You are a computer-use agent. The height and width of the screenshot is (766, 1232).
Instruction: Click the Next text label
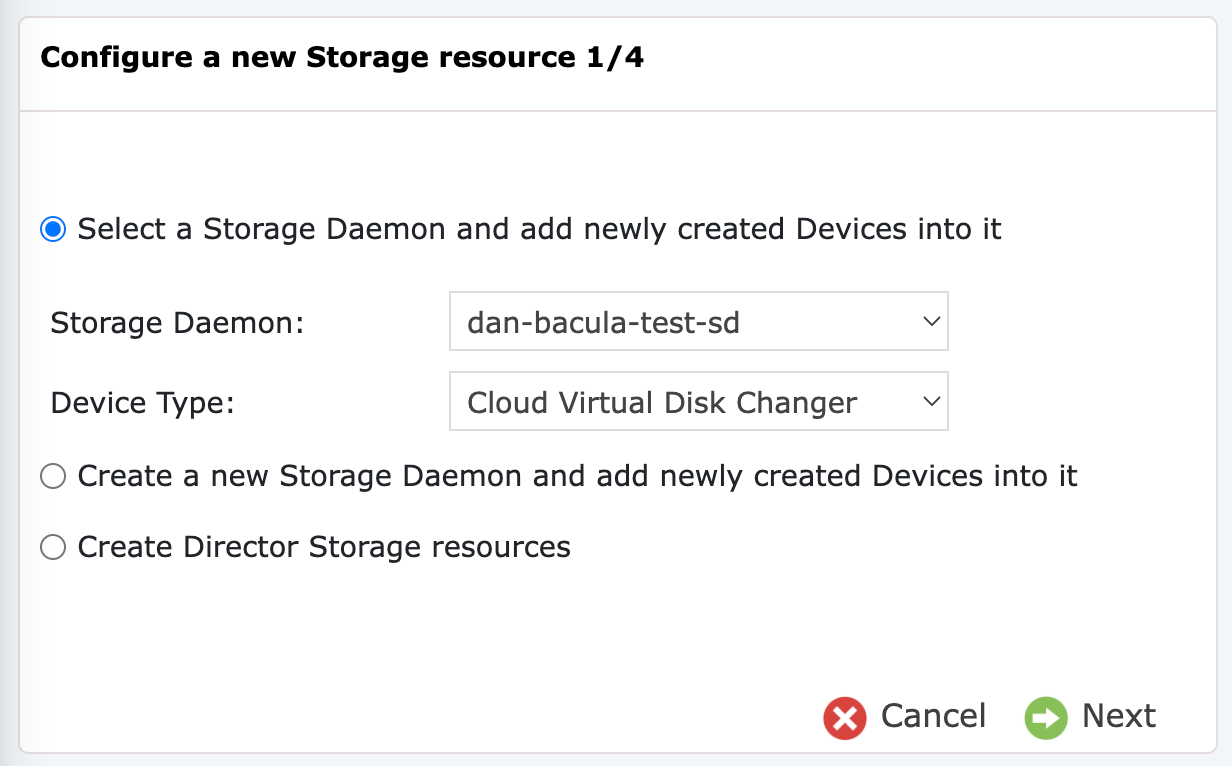pos(1119,716)
